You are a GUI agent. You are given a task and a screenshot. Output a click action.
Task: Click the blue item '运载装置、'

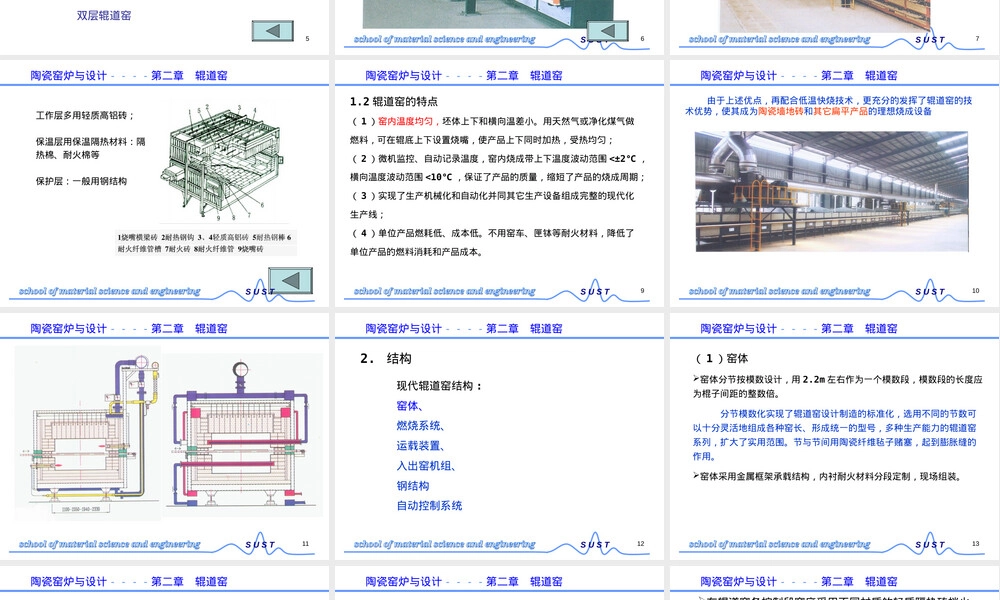pyautogui.click(x=421, y=446)
